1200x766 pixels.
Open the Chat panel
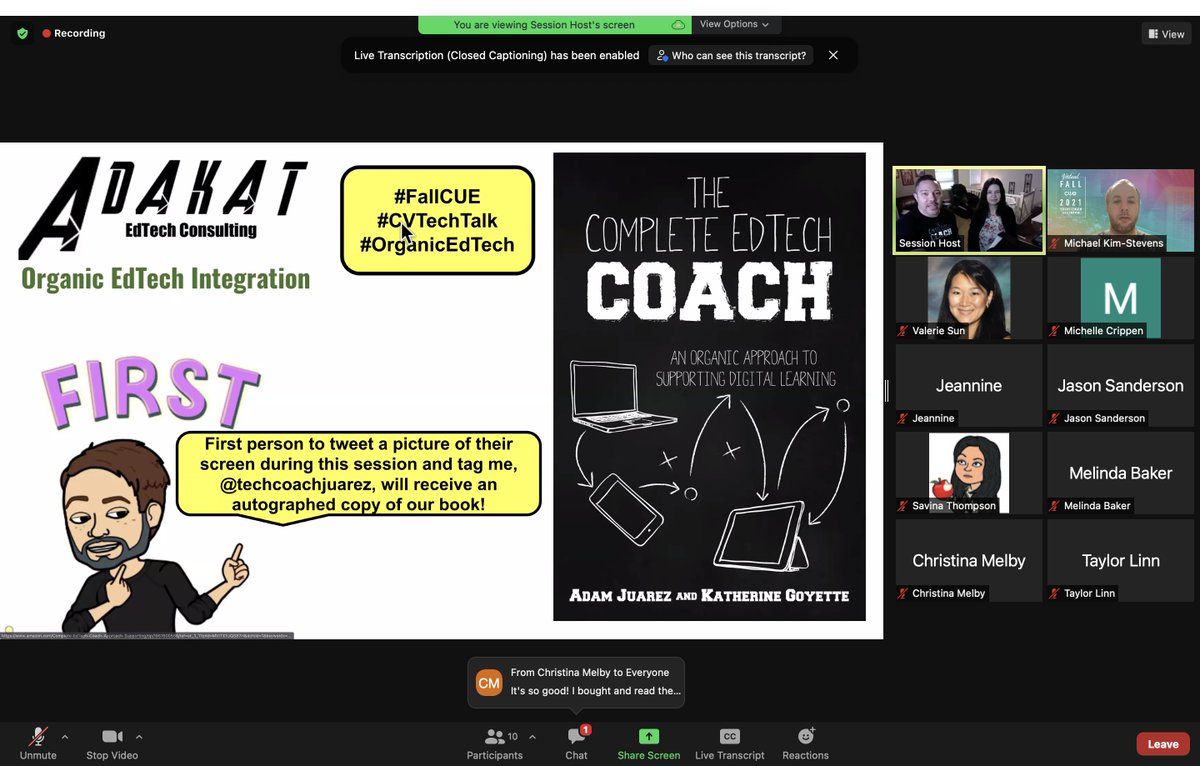[x=577, y=743]
